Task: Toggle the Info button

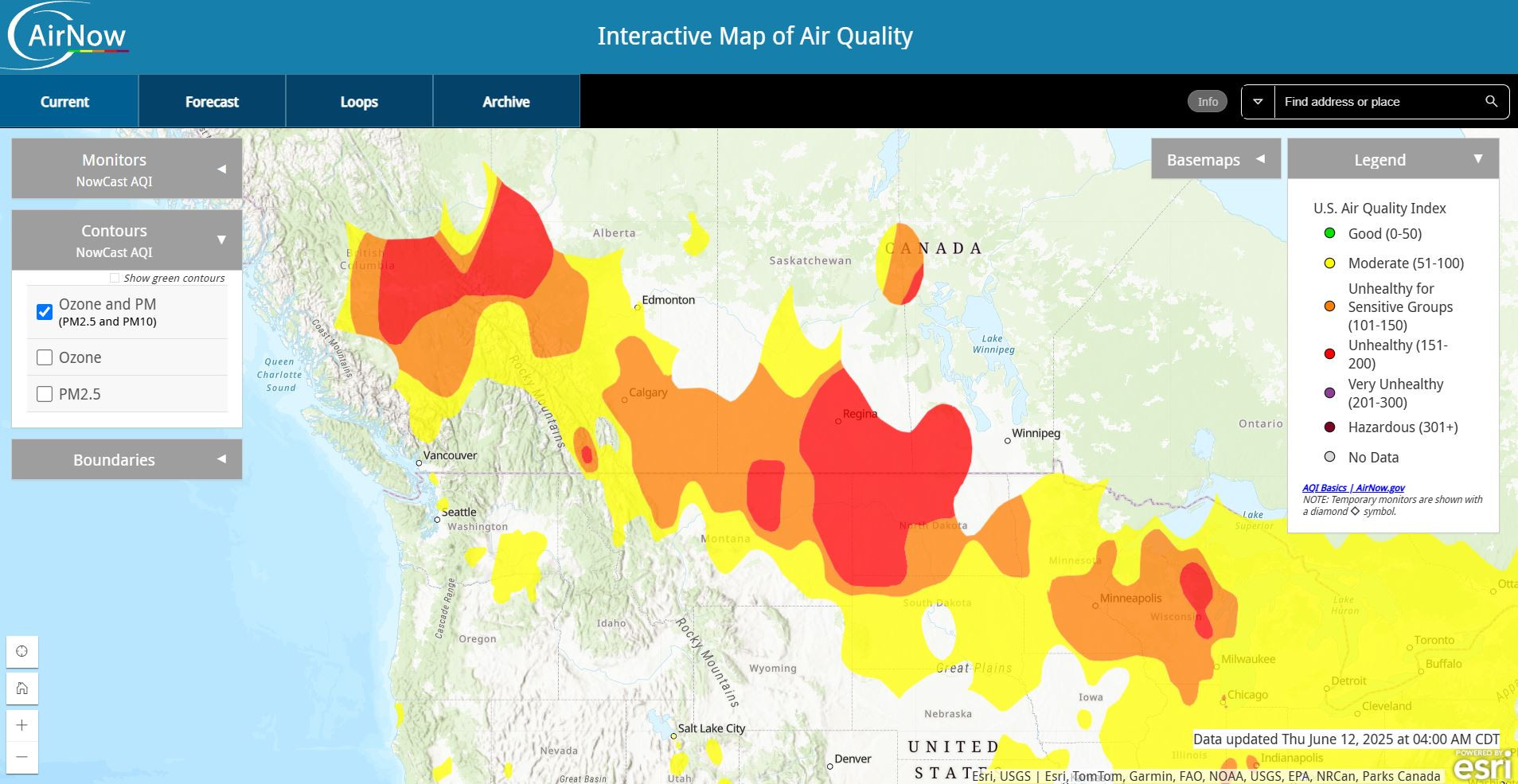Action: pyautogui.click(x=1208, y=102)
